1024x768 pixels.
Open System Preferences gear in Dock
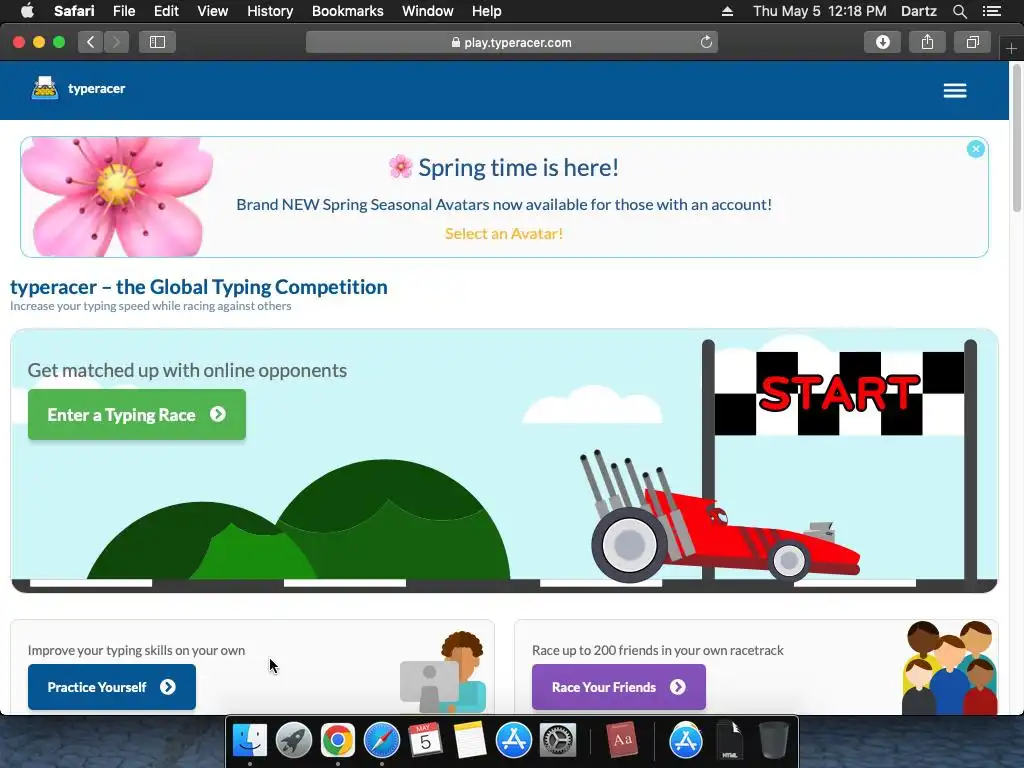coord(558,741)
